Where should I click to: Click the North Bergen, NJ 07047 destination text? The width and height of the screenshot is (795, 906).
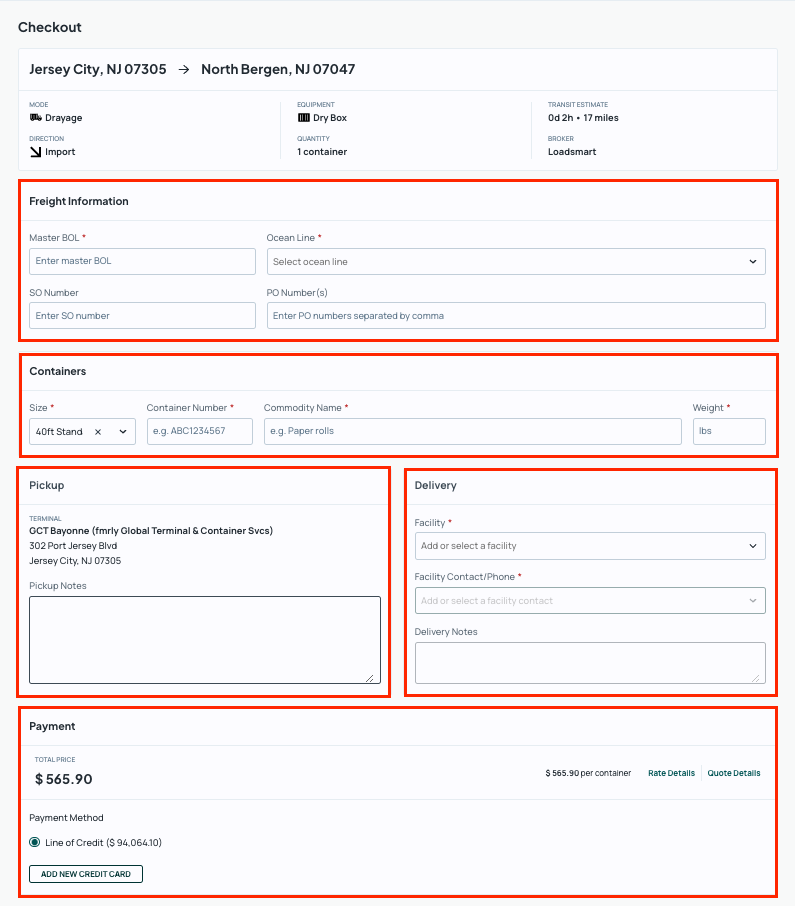pos(278,69)
